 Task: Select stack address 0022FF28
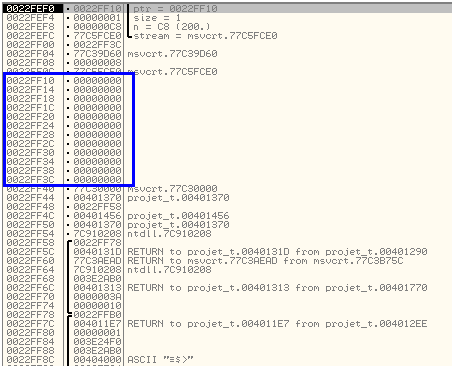[x=30, y=134]
